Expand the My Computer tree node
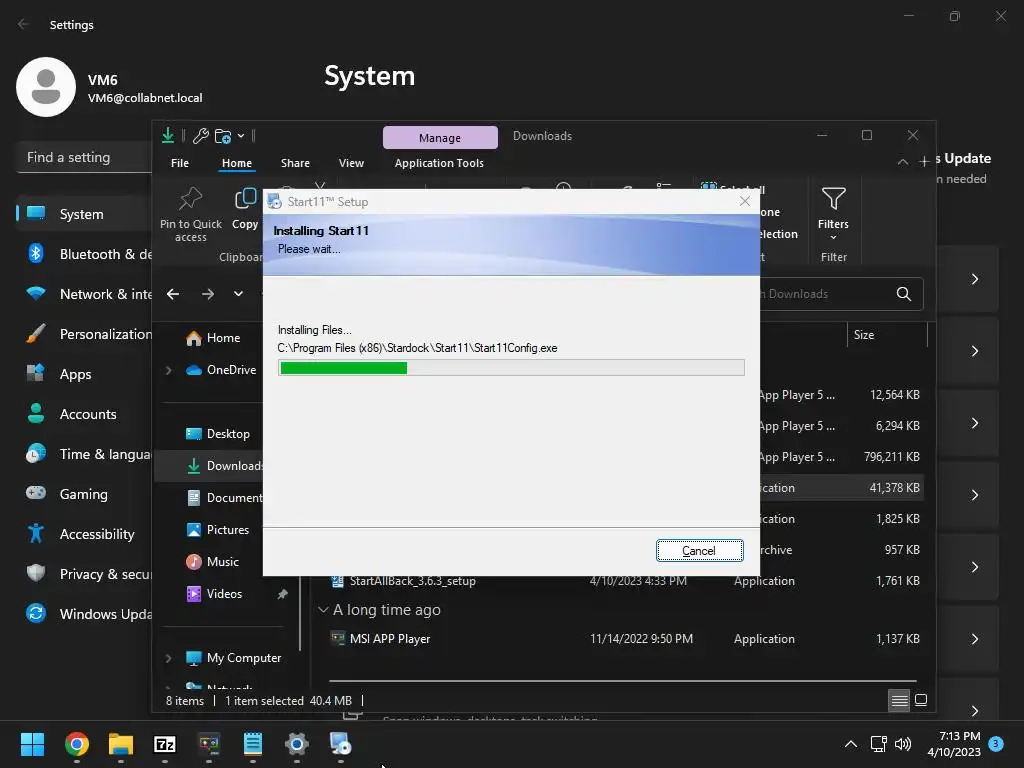This screenshot has width=1024, height=768. (168, 658)
